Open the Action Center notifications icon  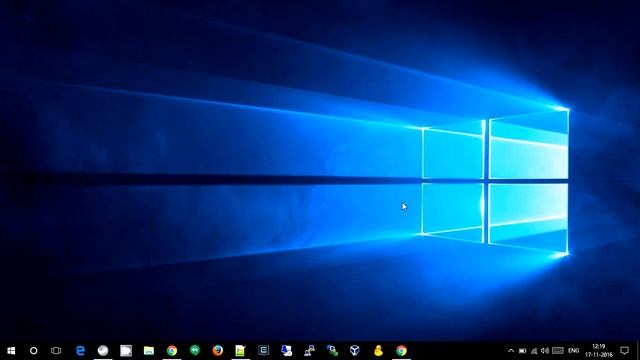(x=624, y=351)
